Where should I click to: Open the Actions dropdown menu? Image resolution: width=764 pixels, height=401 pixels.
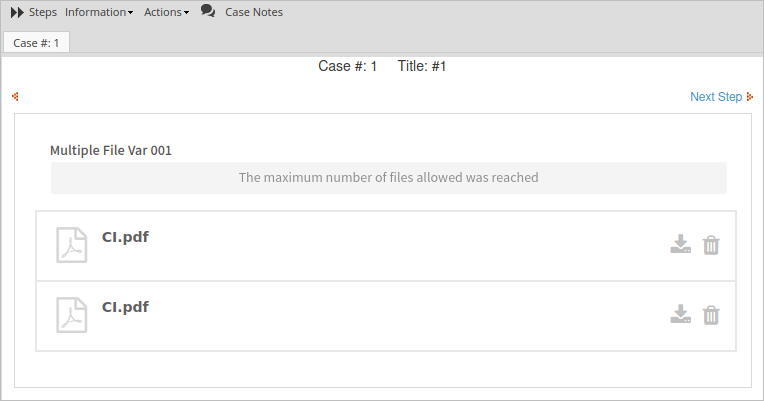pos(166,12)
